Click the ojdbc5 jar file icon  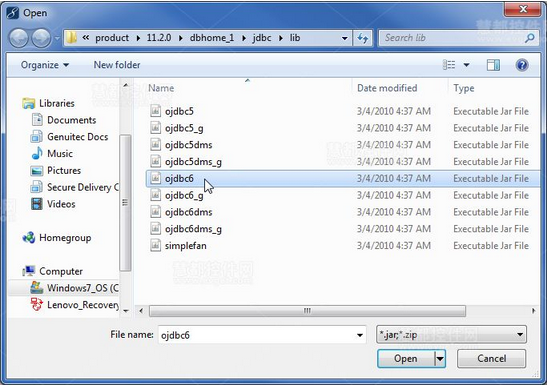click(x=156, y=111)
